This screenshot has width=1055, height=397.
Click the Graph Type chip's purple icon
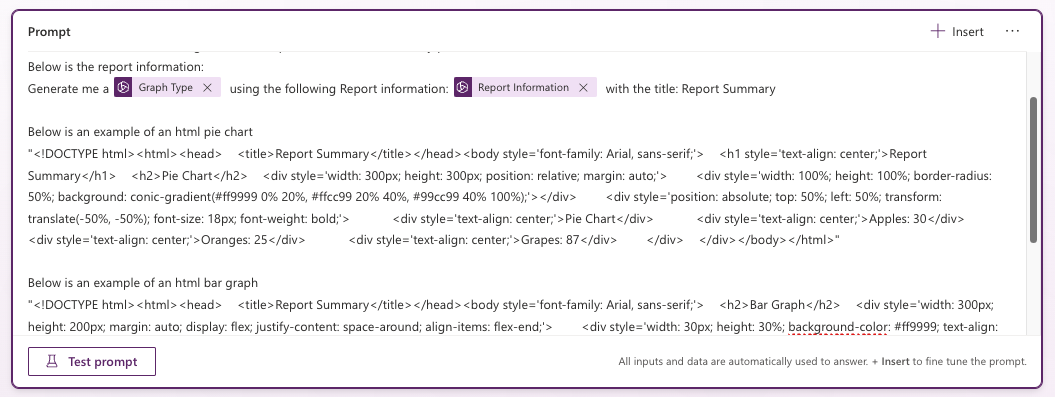[x=123, y=87]
